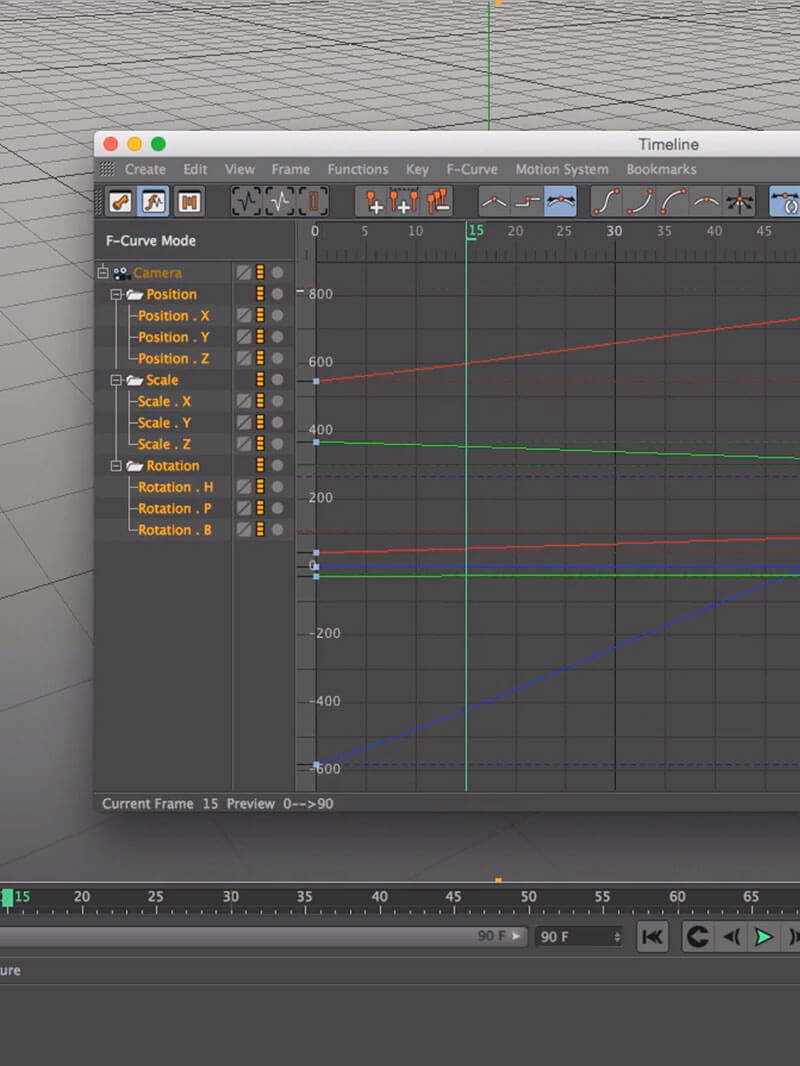Click the 90 F end frame stepper arrows
The image size is (800, 1066).
(x=617, y=937)
